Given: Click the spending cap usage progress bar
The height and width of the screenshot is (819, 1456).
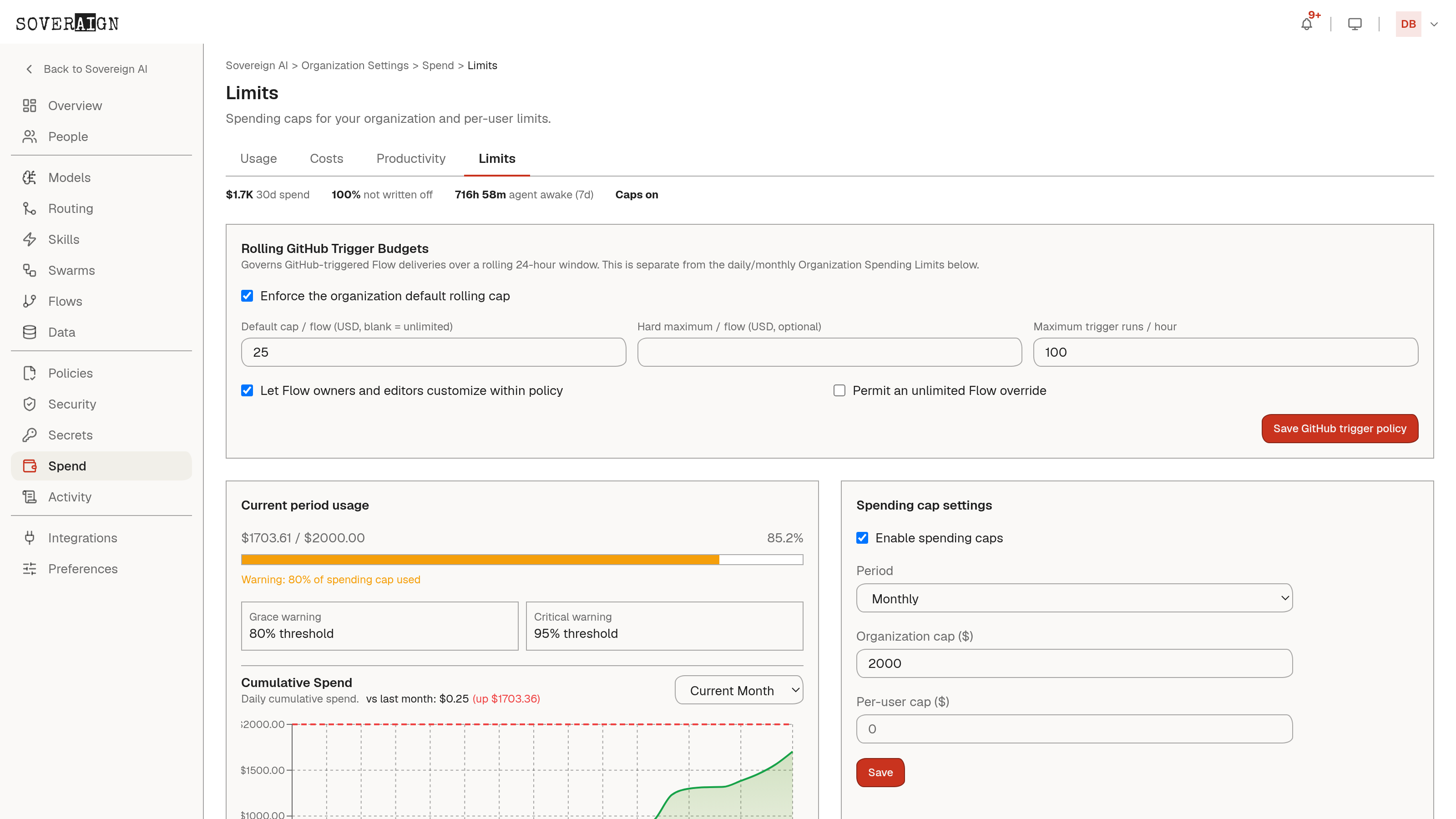Looking at the screenshot, I should tap(522, 560).
